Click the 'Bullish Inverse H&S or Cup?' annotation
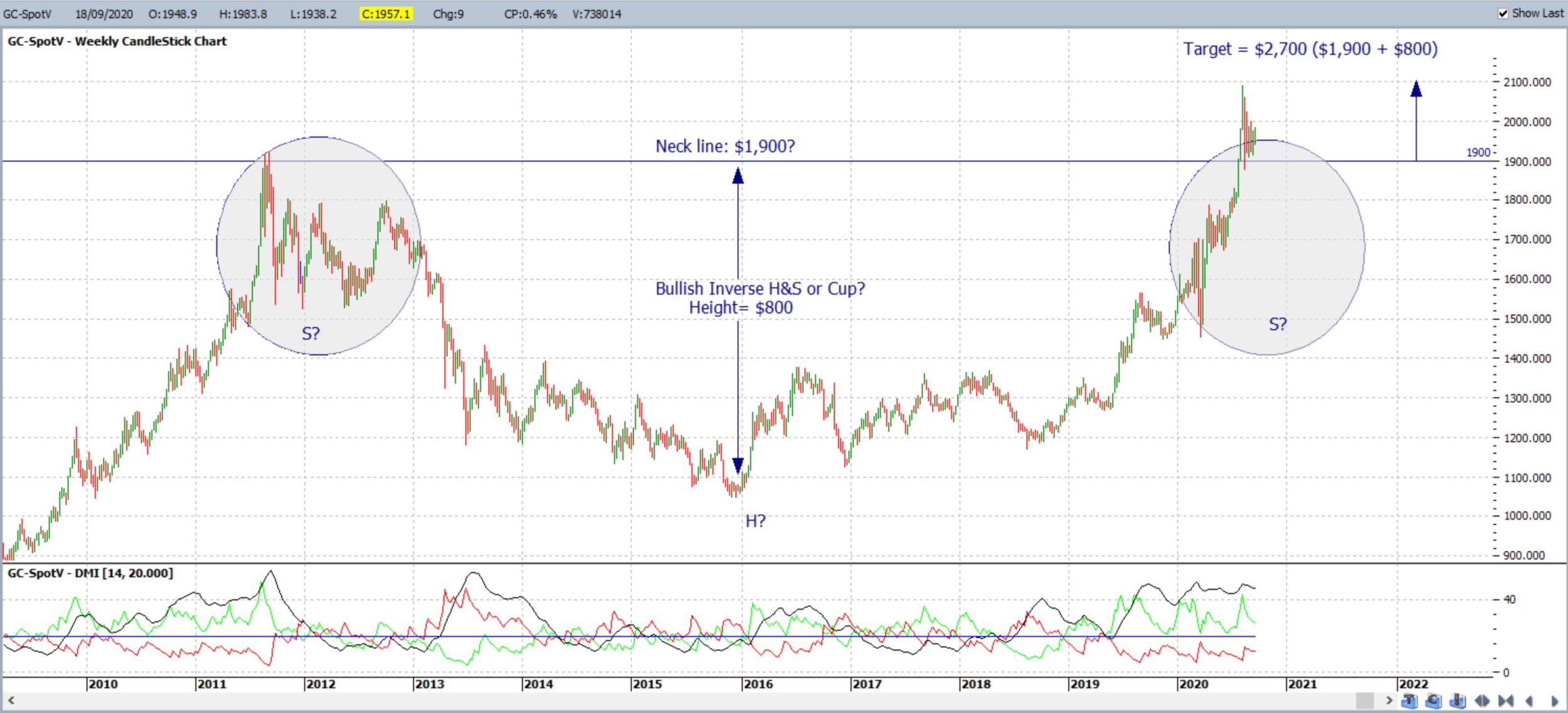Viewport: 1568px width, 713px height. 760,288
